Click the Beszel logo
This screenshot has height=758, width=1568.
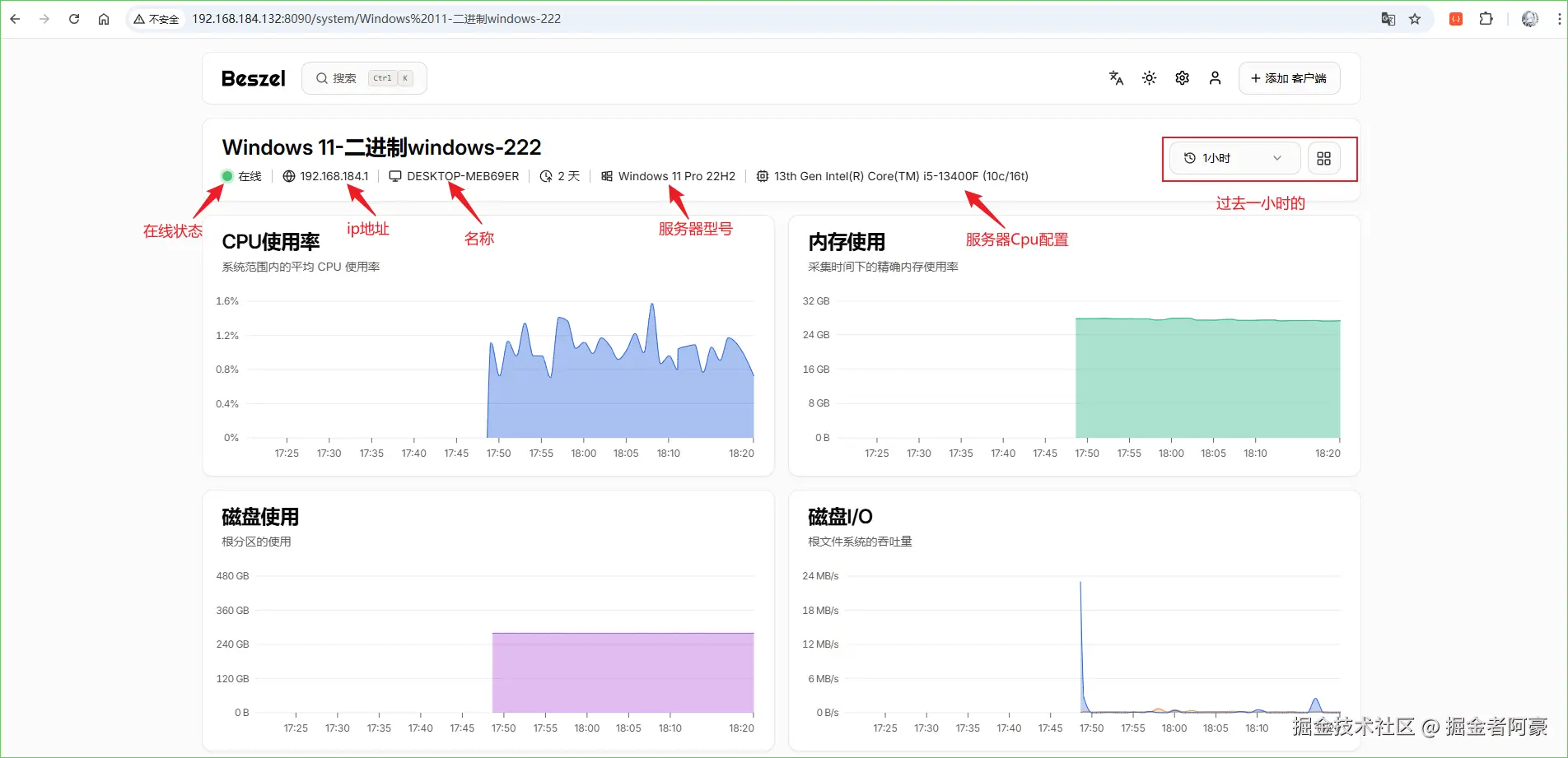[x=254, y=78]
